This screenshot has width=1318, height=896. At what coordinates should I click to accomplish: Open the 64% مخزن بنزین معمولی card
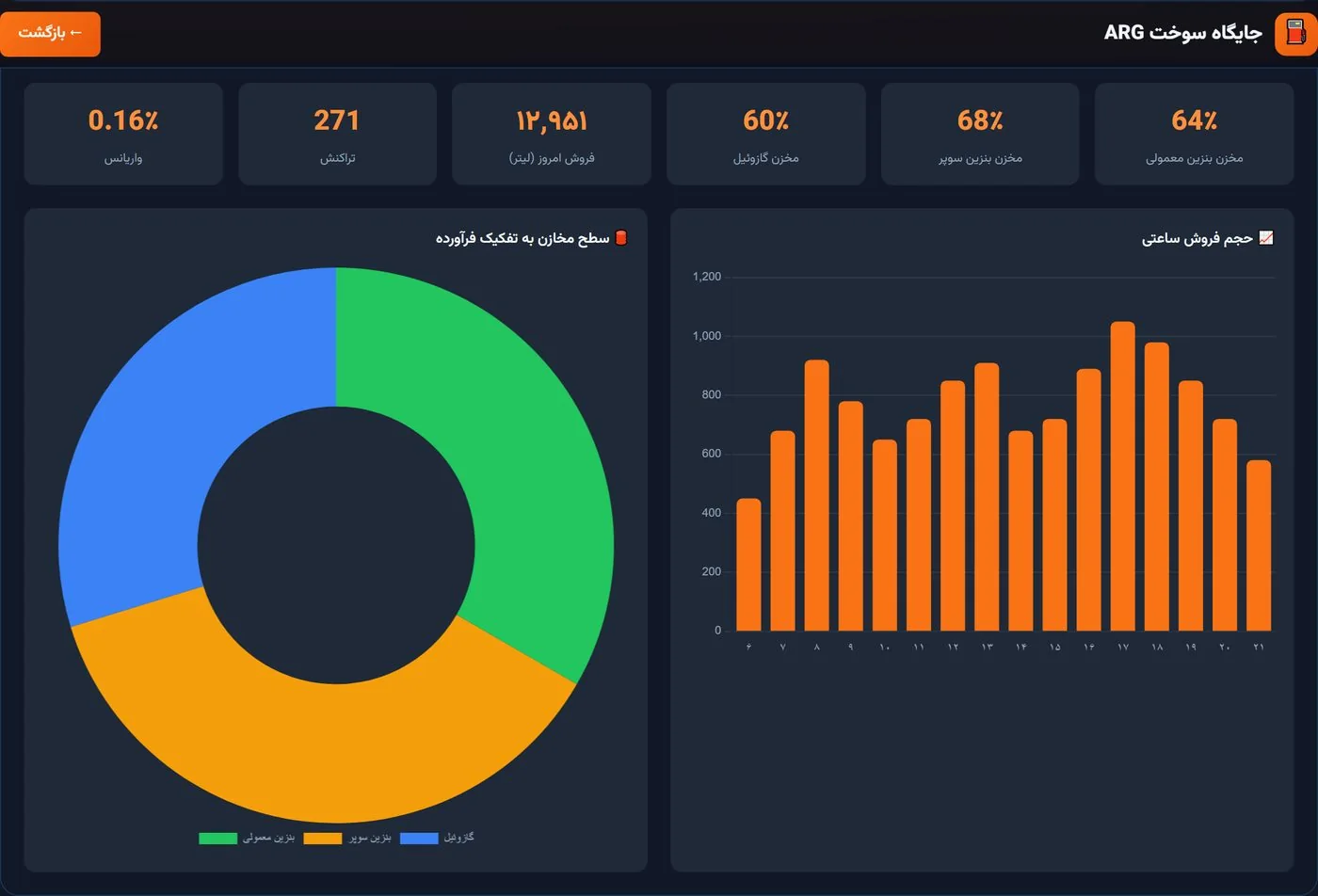(x=1194, y=134)
